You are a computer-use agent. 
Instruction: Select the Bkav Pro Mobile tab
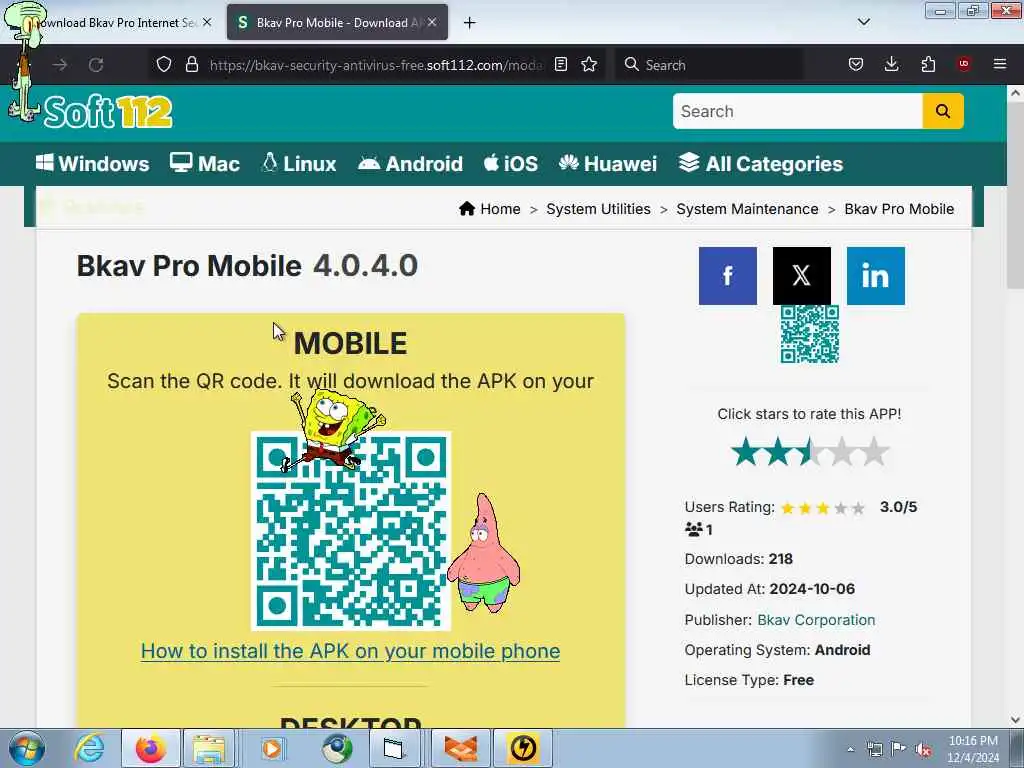(336, 23)
